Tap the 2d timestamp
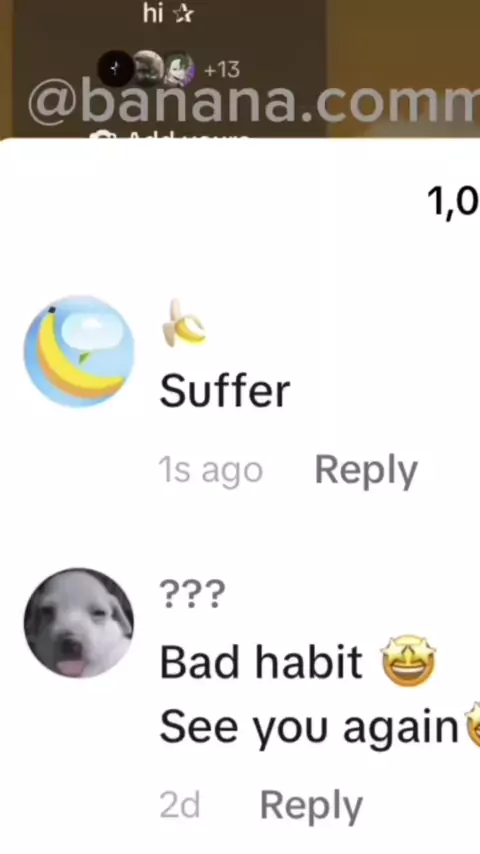The image size is (480, 854). [x=180, y=805]
